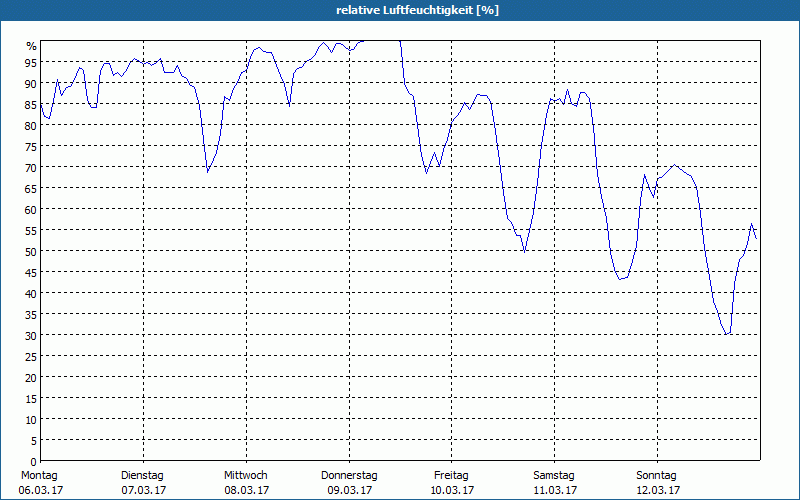Click the 50 value on the y-axis
The height and width of the screenshot is (500, 800).
[31, 252]
